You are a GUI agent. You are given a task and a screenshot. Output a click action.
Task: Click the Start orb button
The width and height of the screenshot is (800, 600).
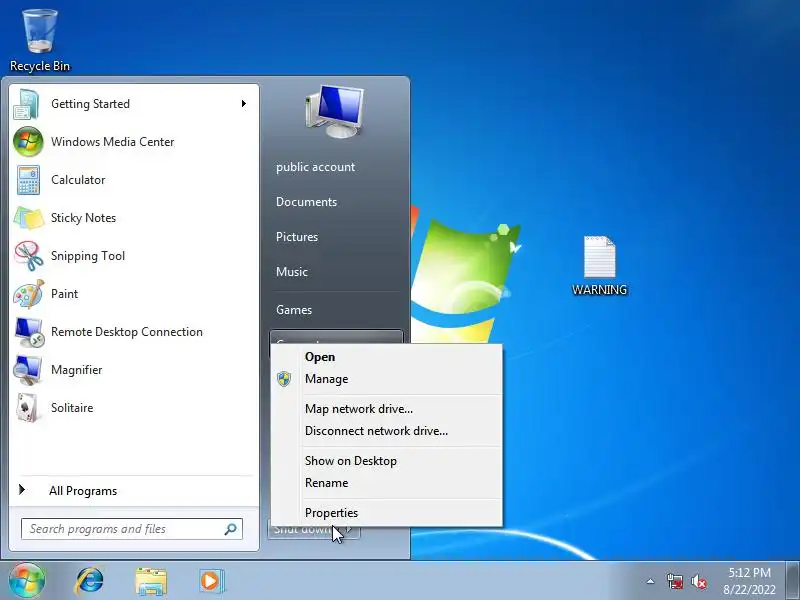27,581
